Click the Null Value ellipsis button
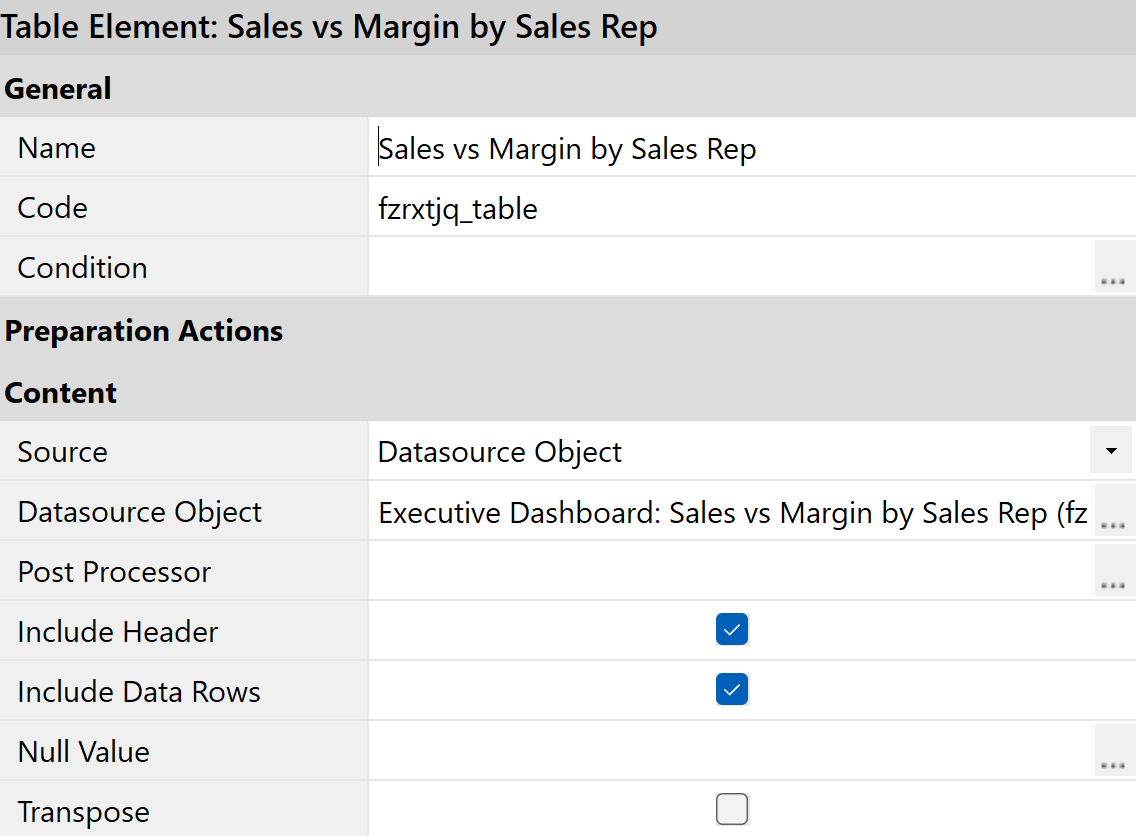 coord(1114,752)
